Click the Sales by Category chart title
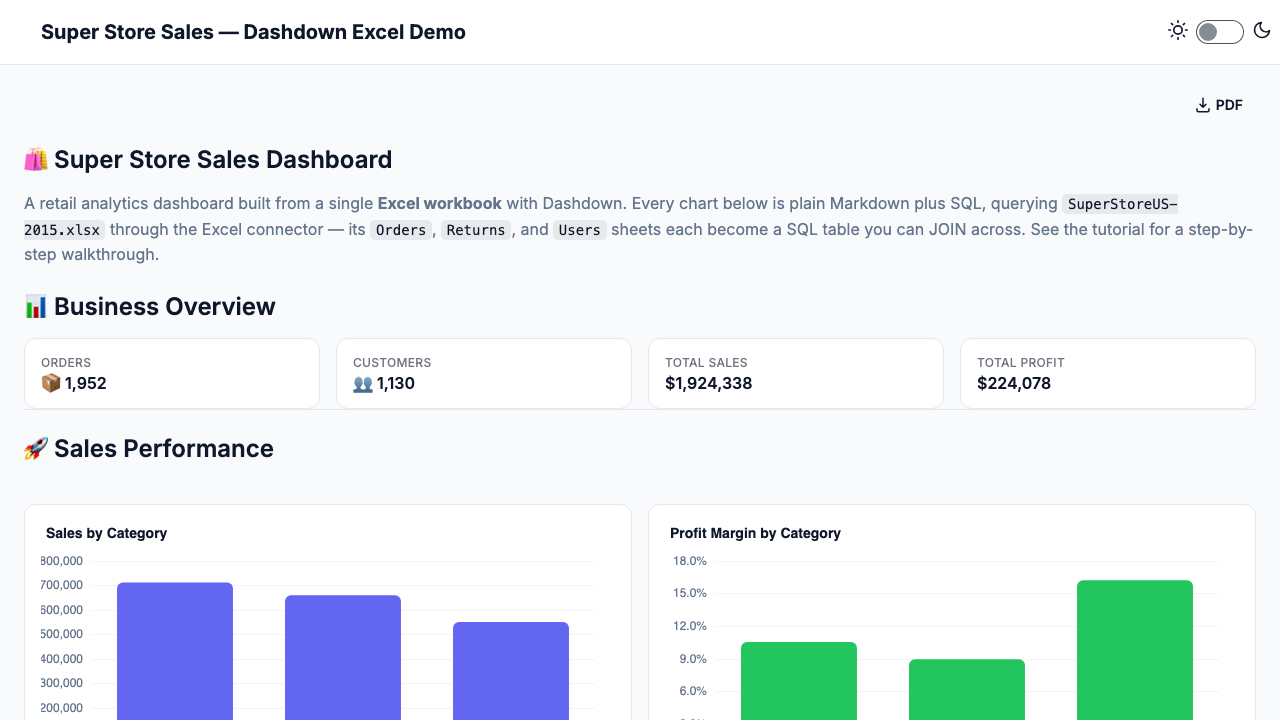This screenshot has height=720, width=1280. click(x=106, y=533)
